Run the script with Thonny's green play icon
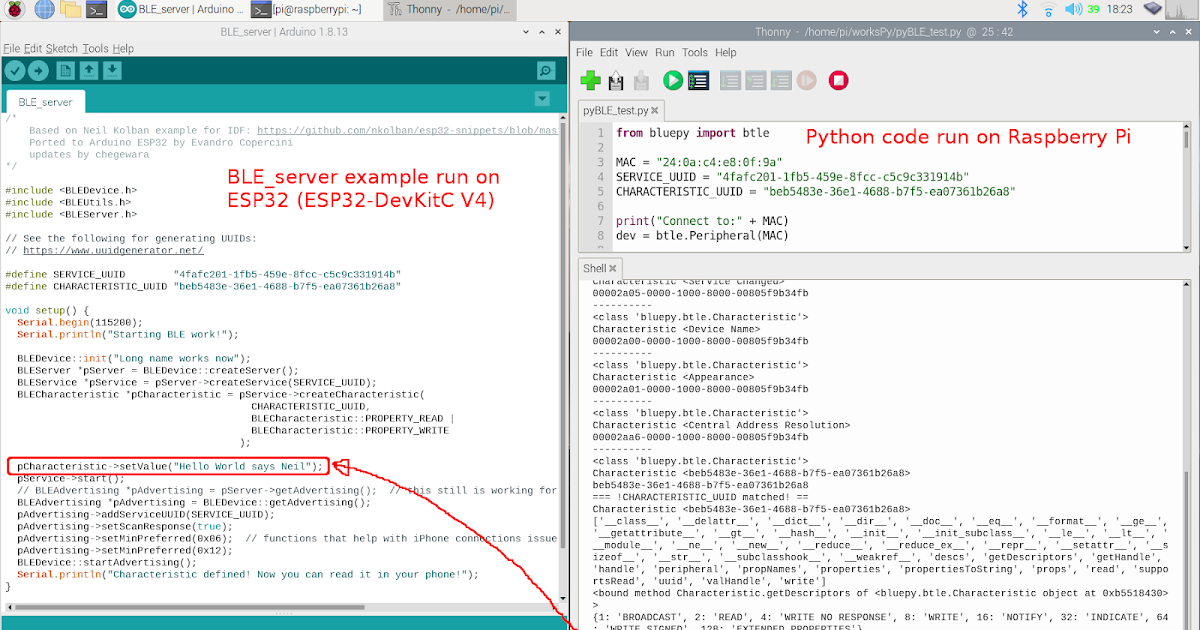The height and width of the screenshot is (630, 1200). [x=672, y=80]
